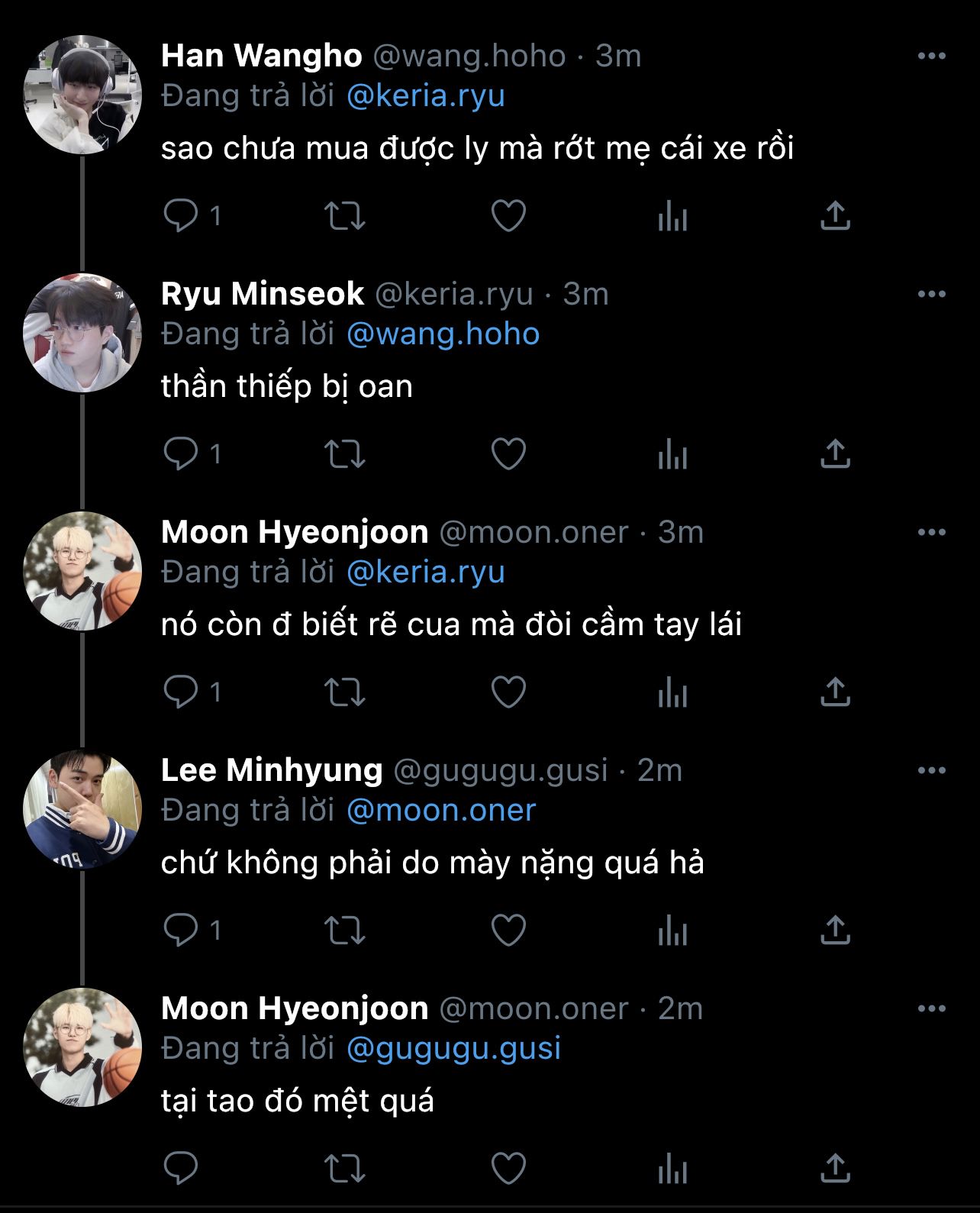This screenshot has width=980, height=1213.
Task: Retweet Han Wangho's reply
Action: 345,216
